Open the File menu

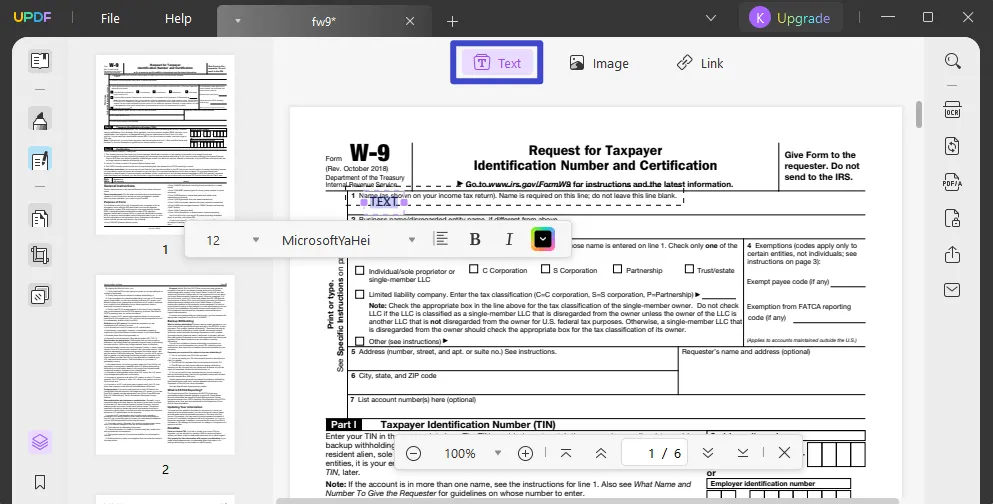tap(110, 18)
